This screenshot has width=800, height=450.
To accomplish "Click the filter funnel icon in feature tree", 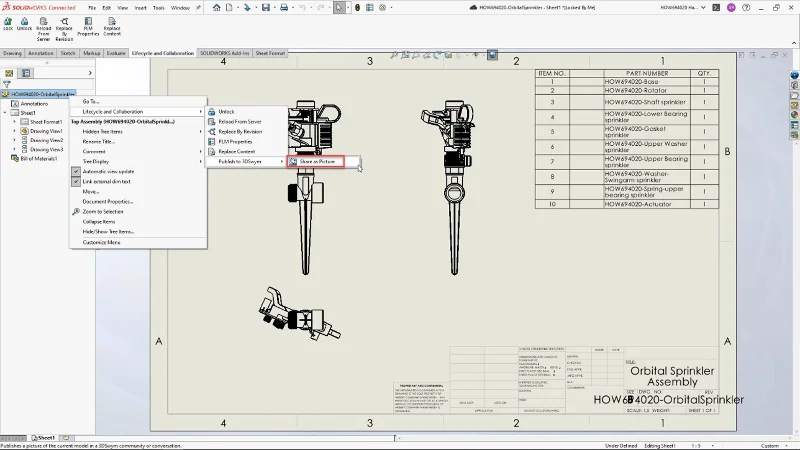I will tap(7, 84).
